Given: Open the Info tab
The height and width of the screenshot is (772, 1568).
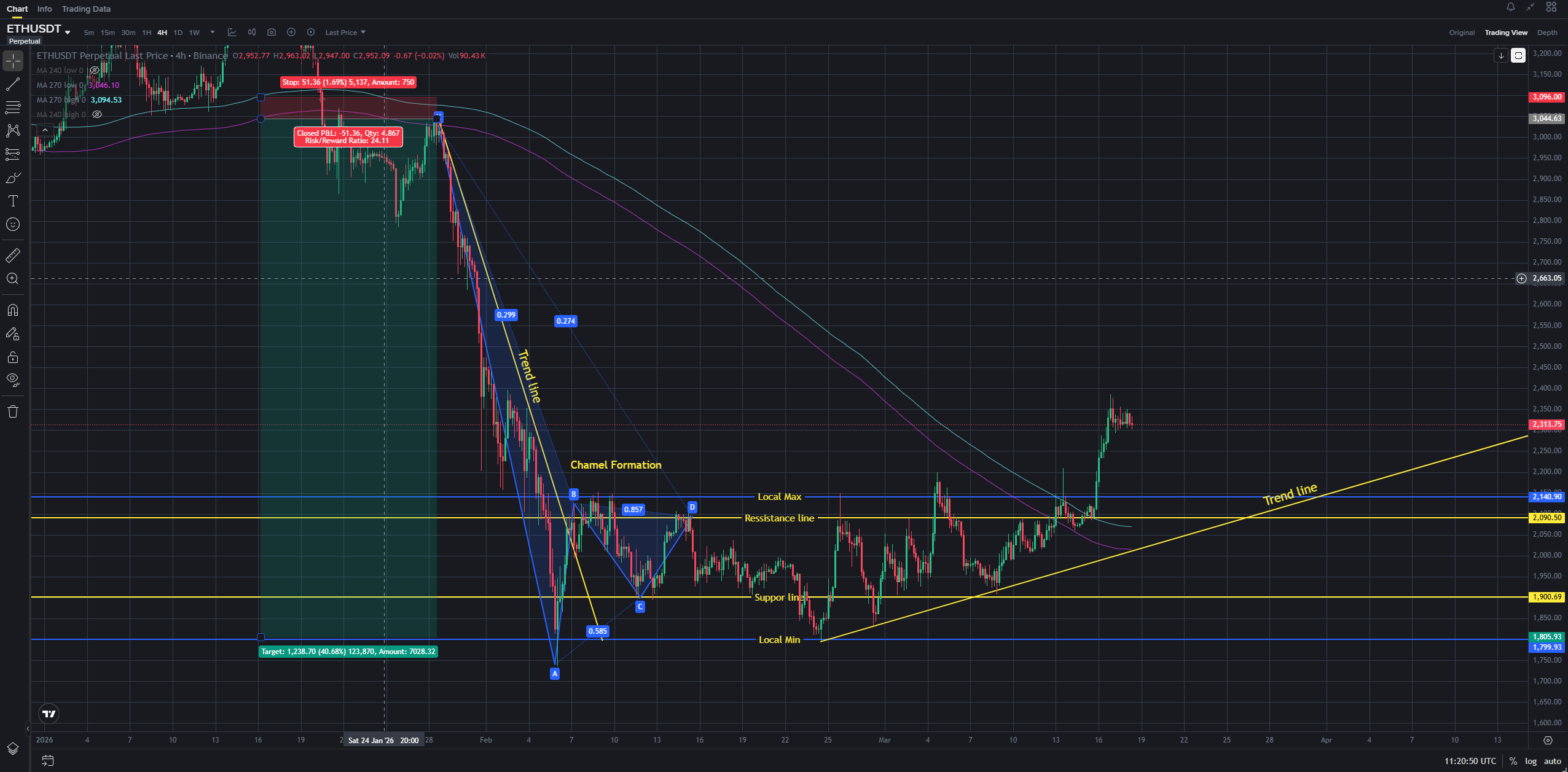Looking at the screenshot, I should [44, 9].
